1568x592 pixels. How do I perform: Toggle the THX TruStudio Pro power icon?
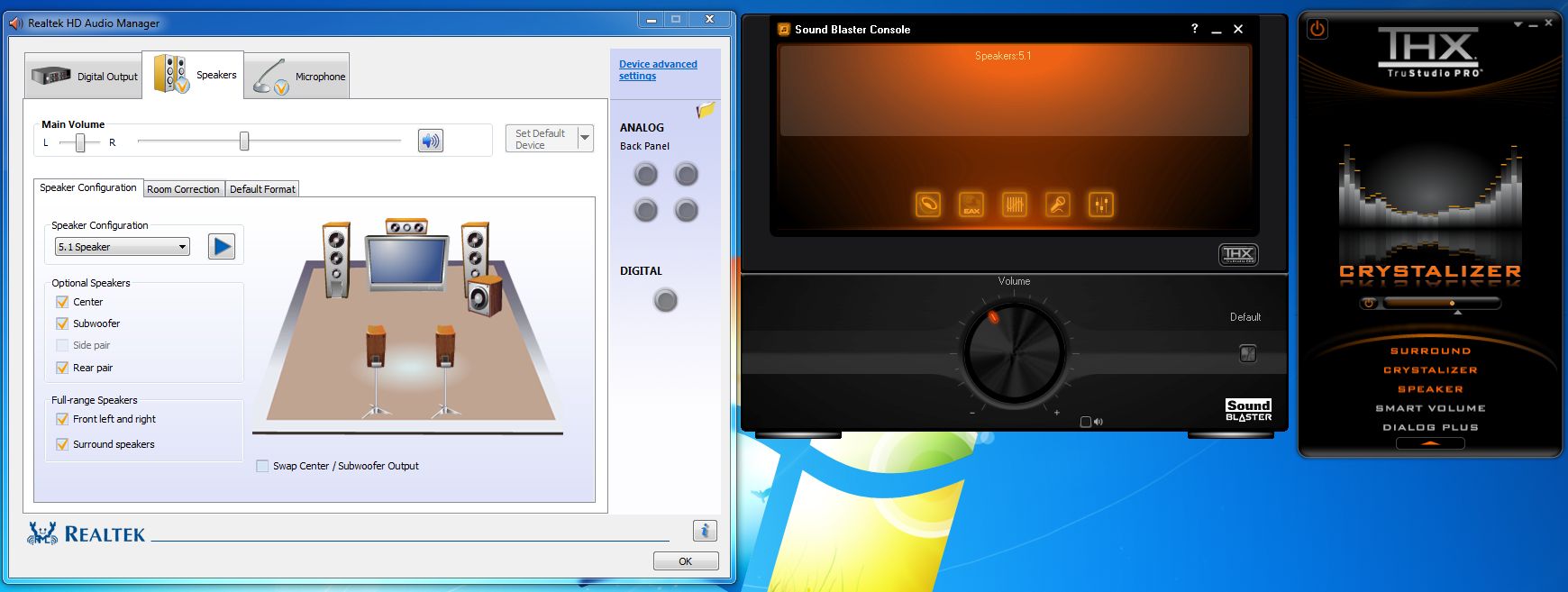tap(1317, 29)
